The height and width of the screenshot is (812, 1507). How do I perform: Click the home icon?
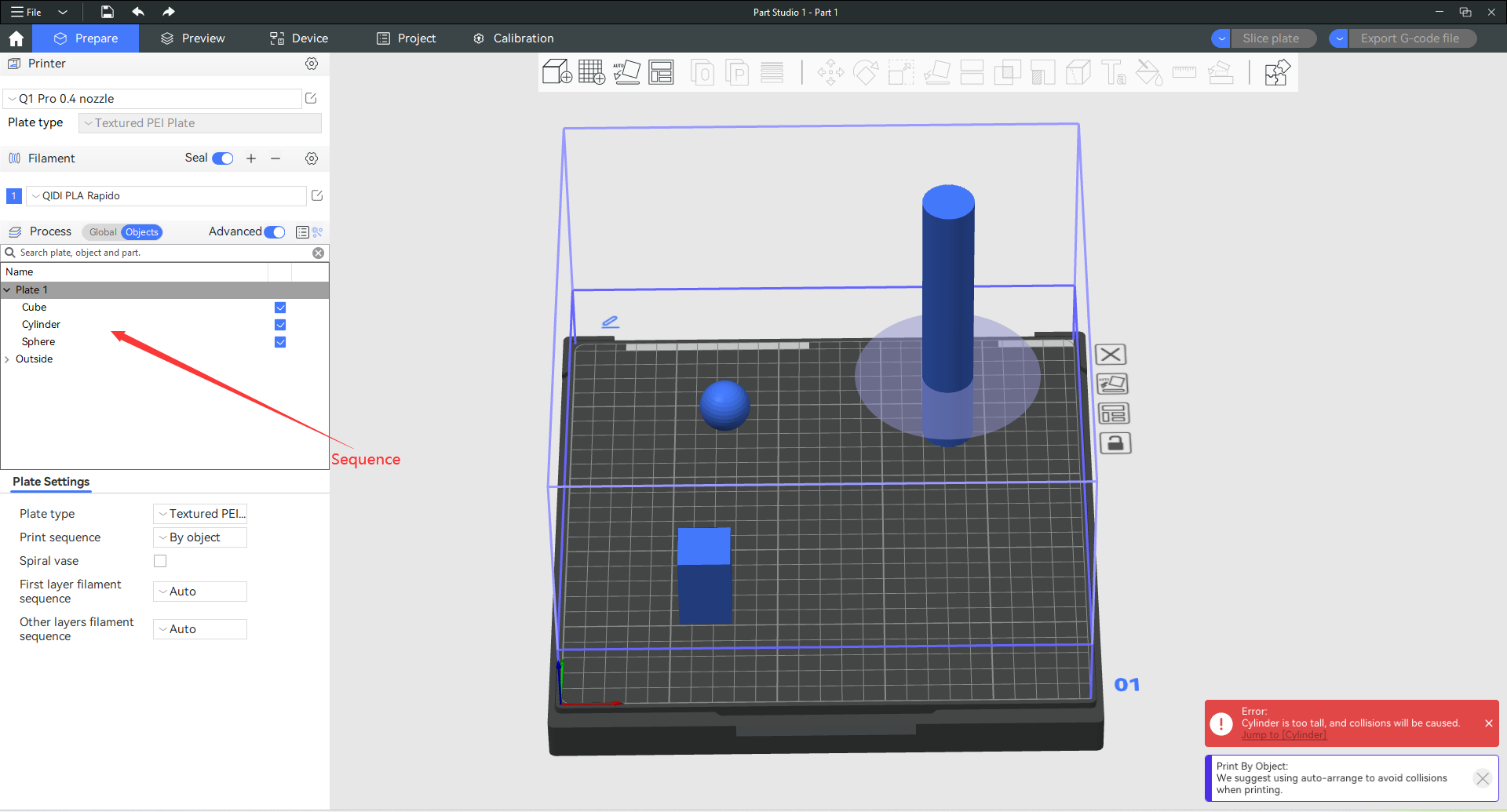16,38
